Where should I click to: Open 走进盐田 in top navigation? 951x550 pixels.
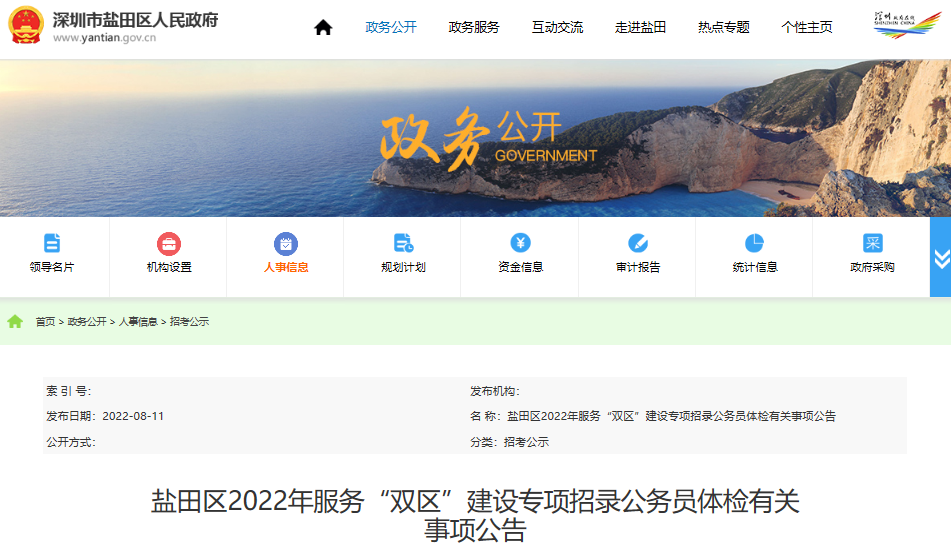pos(640,27)
